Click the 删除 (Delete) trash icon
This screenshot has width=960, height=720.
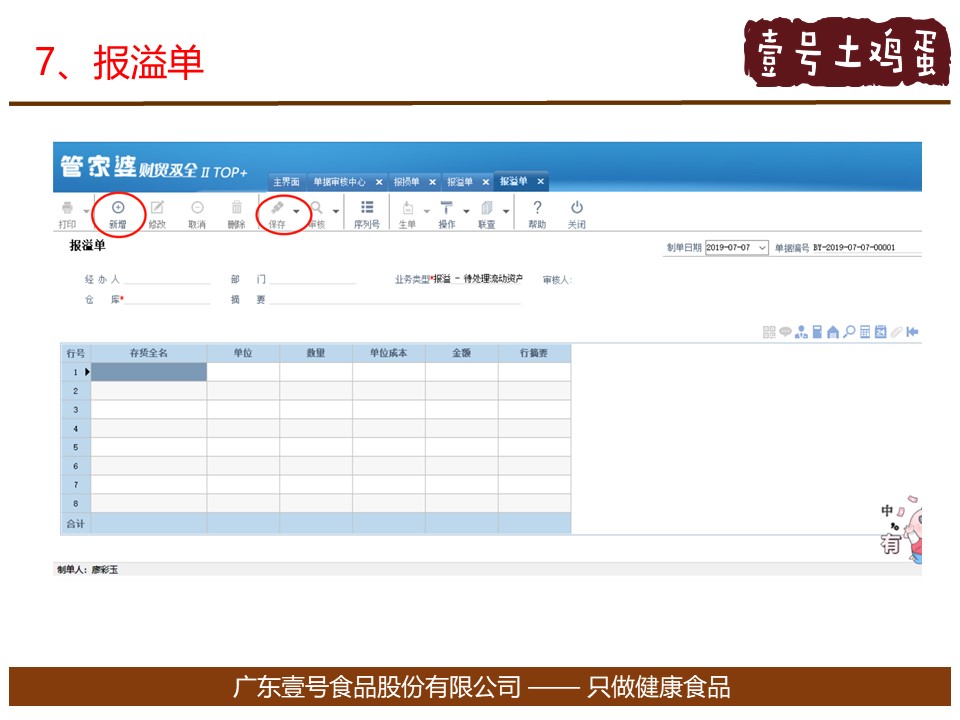point(236,208)
